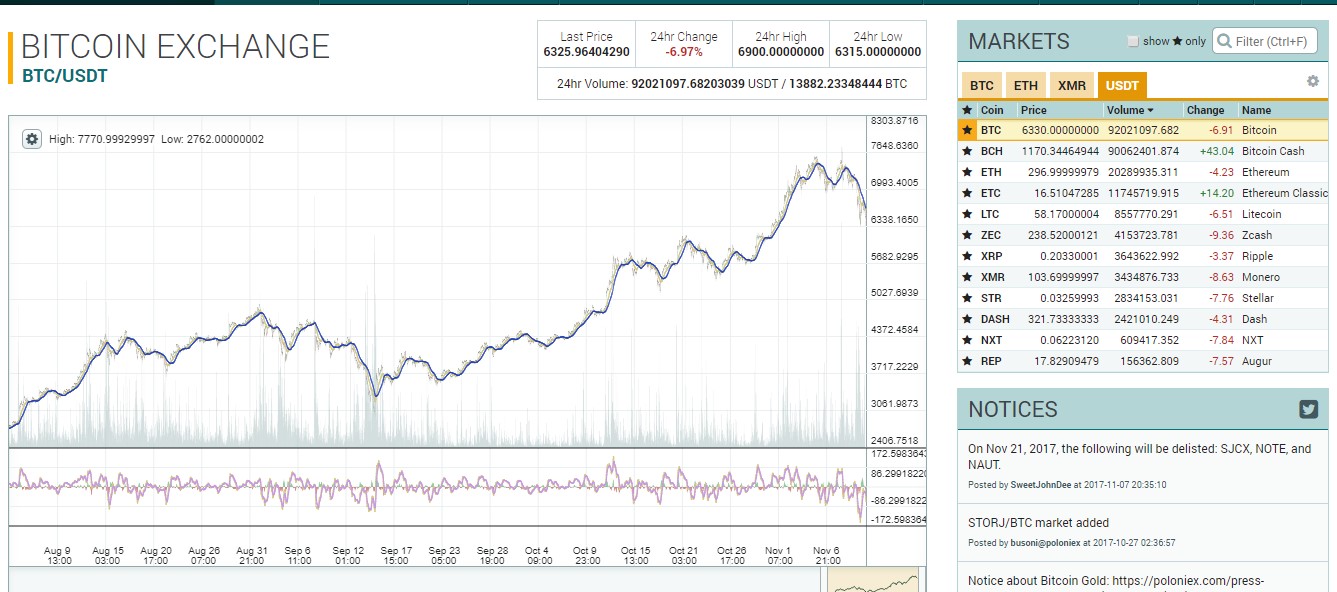Click the 24hr Low value 6315.00000000
The width and height of the screenshot is (1337, 592).
coord(878,52)
